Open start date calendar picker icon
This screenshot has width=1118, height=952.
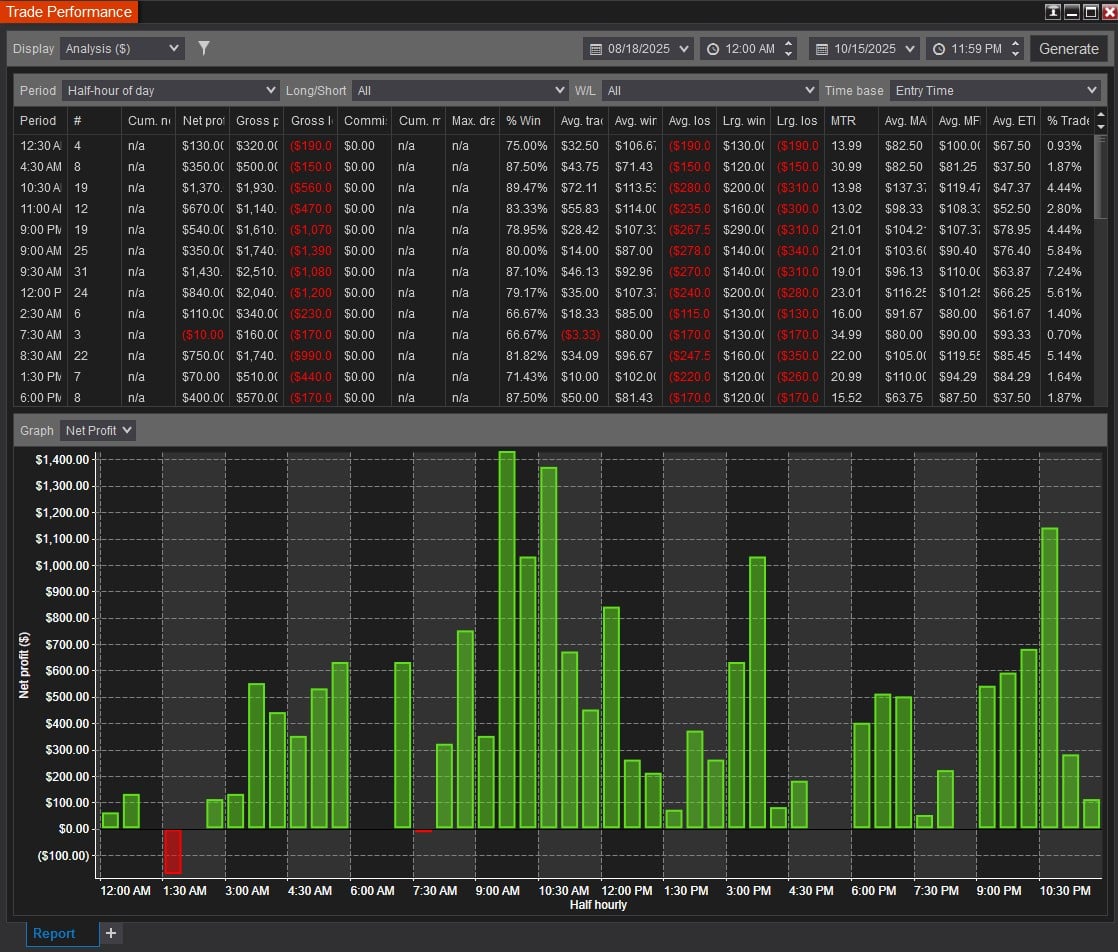(x=596, y=49)
